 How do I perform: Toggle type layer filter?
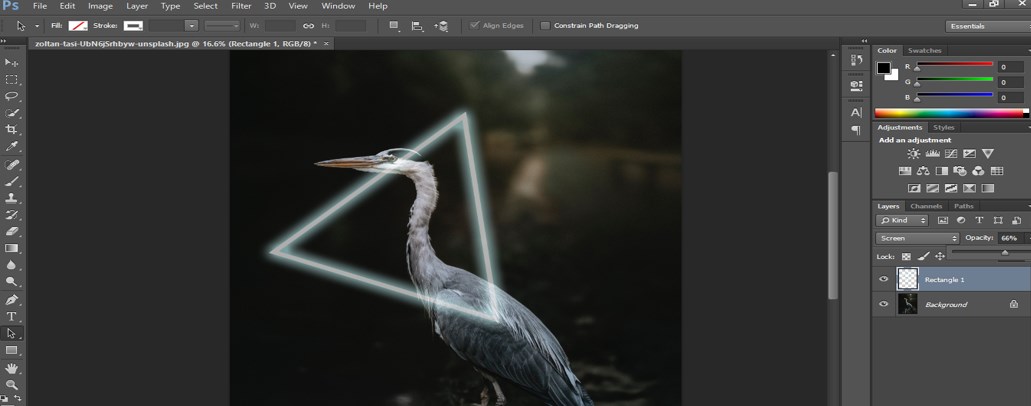979,220
